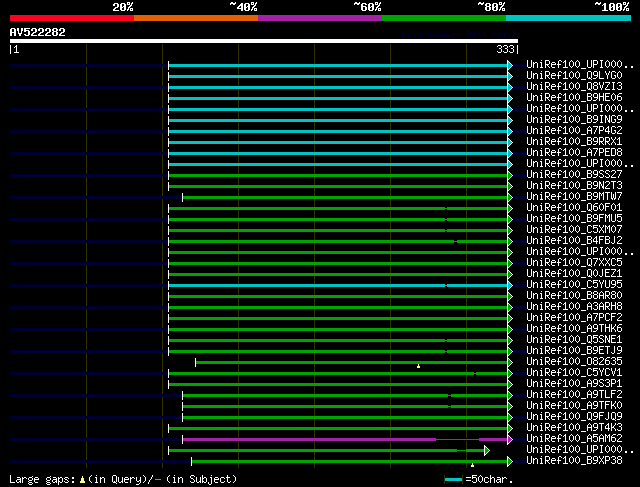This screenshot has width=640, height=487.
Task: Click the white query sequence bar
Action: click(264, 41)
